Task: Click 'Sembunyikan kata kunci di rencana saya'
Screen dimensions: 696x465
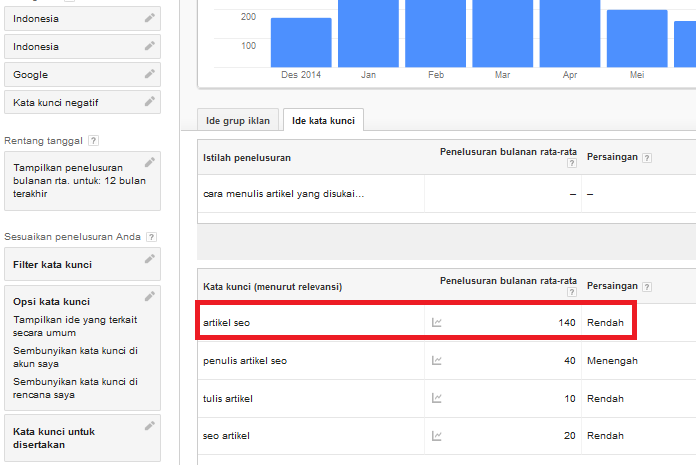Action: (x=75, y=388)
